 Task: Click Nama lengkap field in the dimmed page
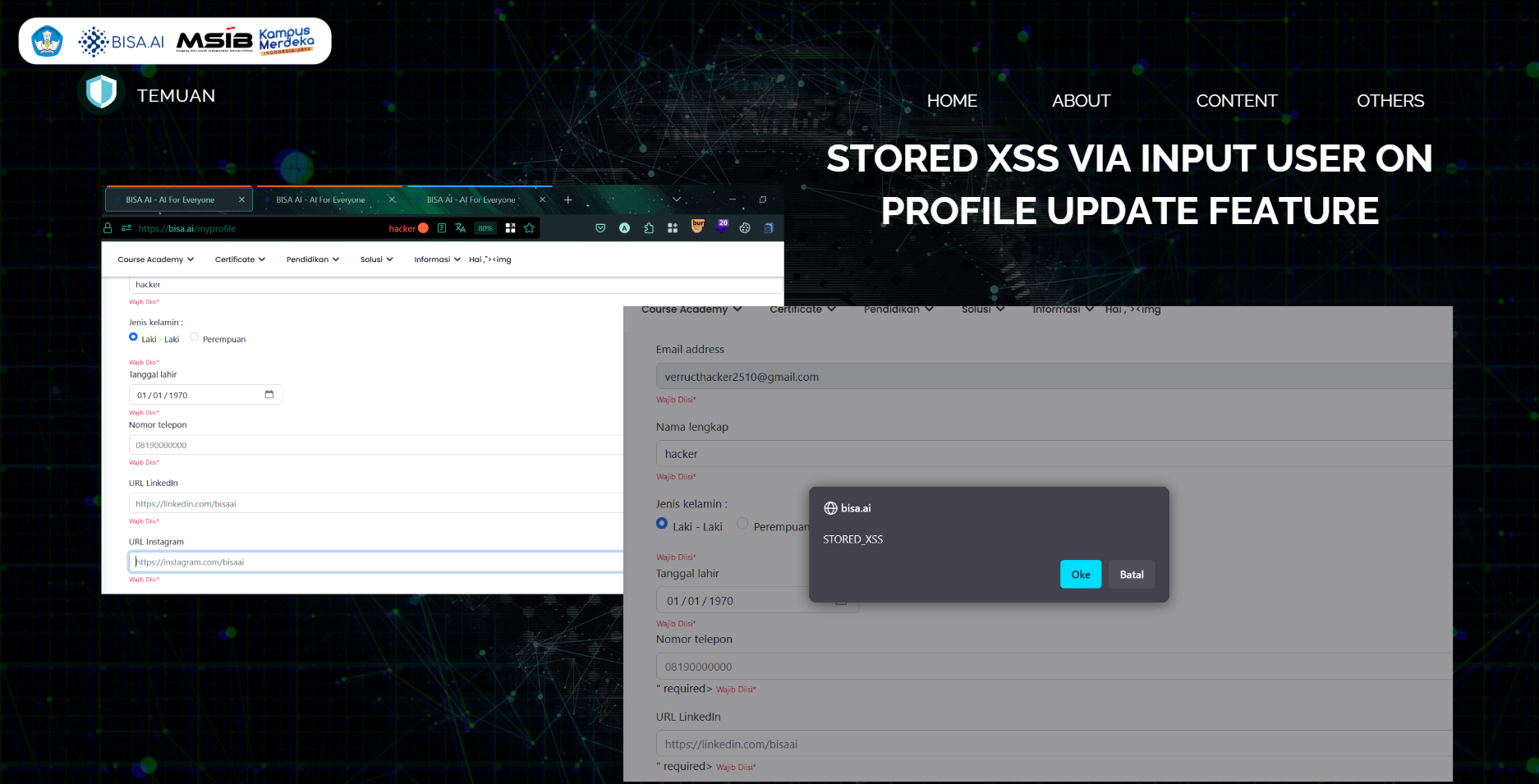point(1054,454)
